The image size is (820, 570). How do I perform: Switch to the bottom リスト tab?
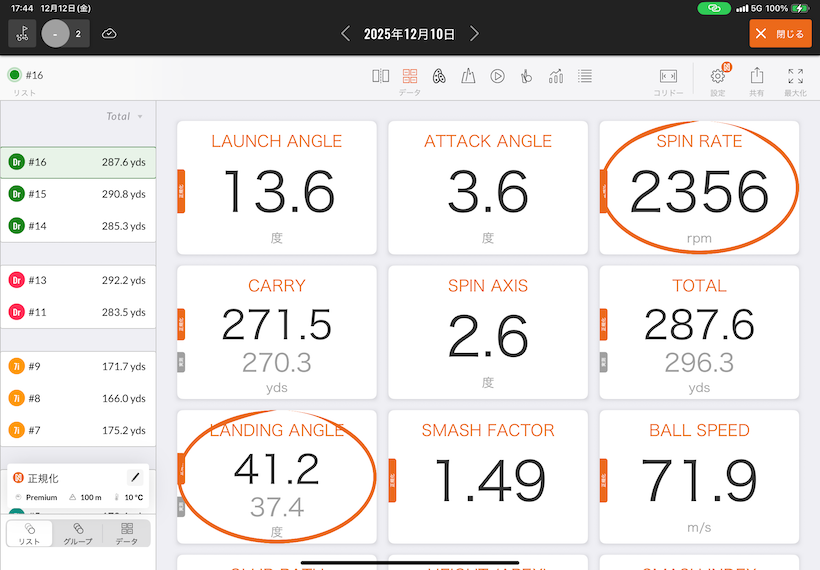click(30, 533)
